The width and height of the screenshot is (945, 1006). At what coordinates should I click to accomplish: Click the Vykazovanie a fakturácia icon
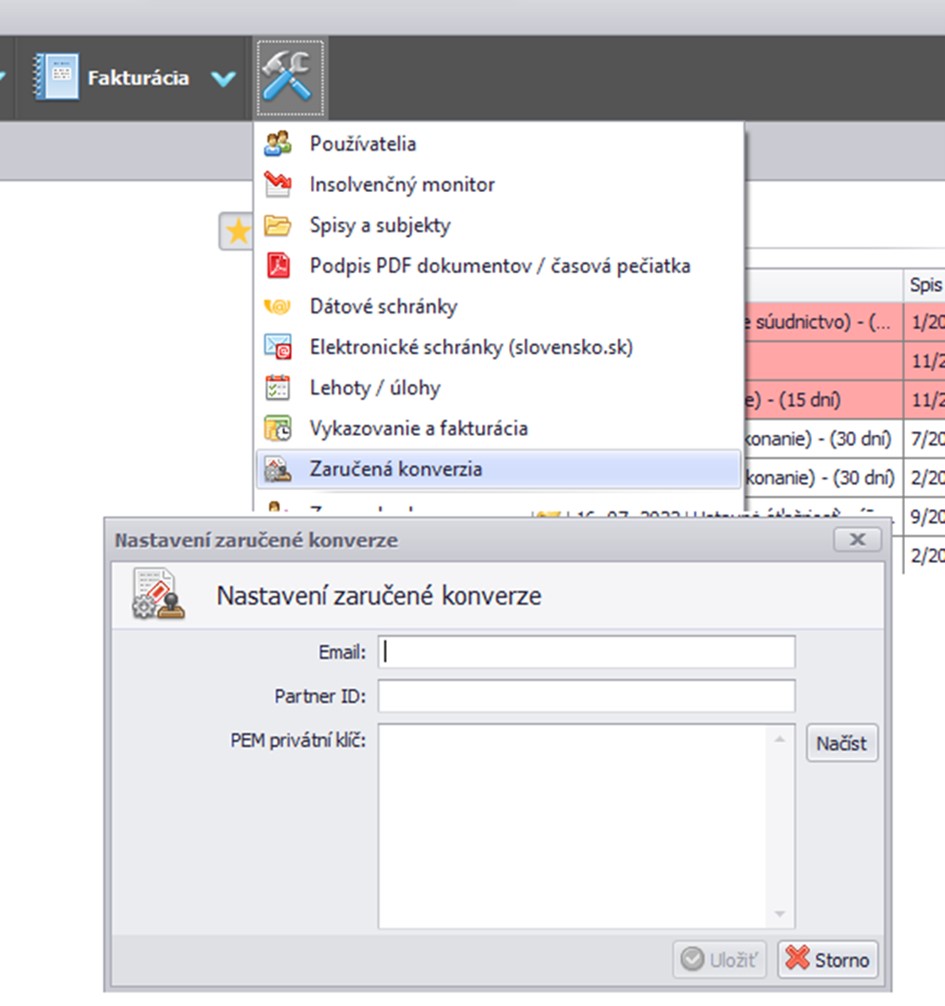tap(277, 429)
